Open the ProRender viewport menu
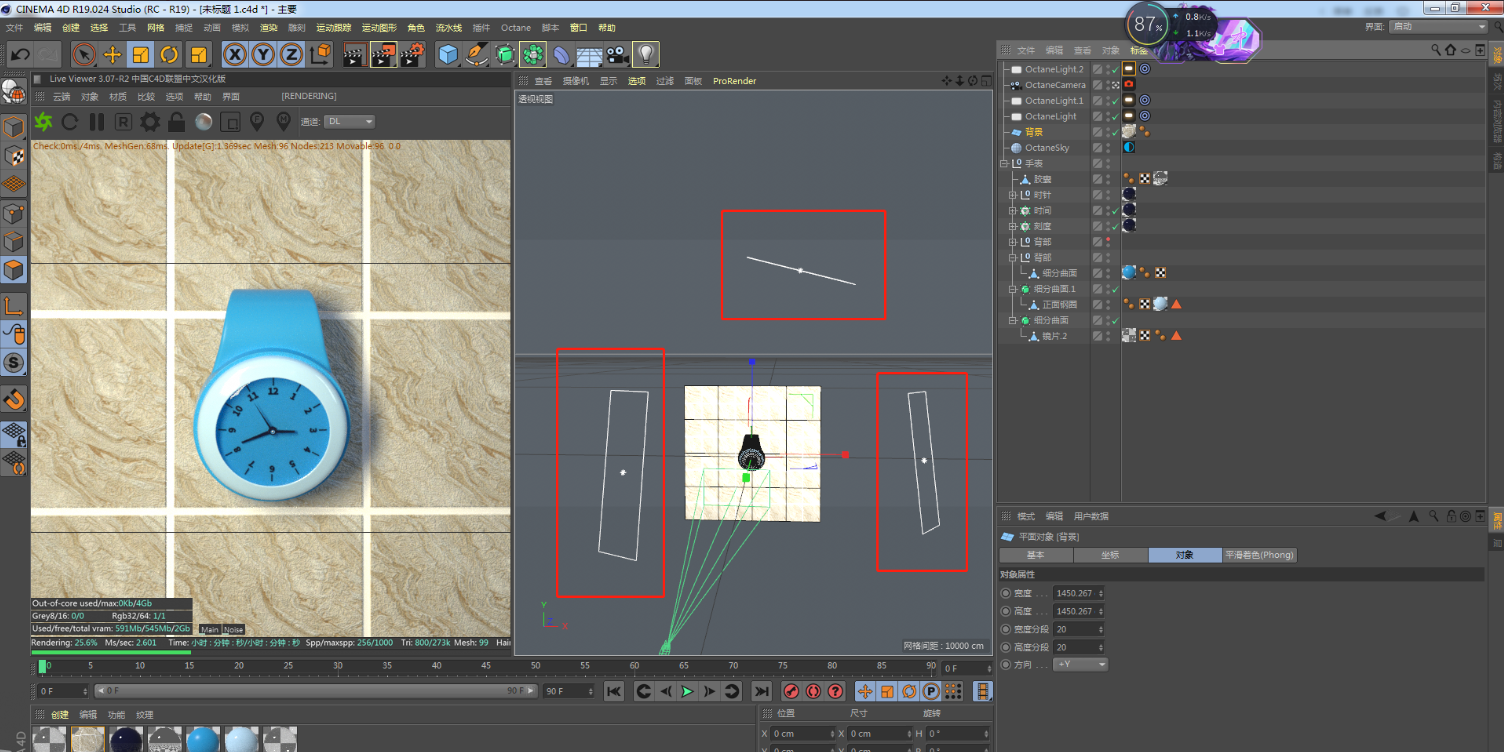The width and height of the screenshot is (1504, 752). (735, 81)
